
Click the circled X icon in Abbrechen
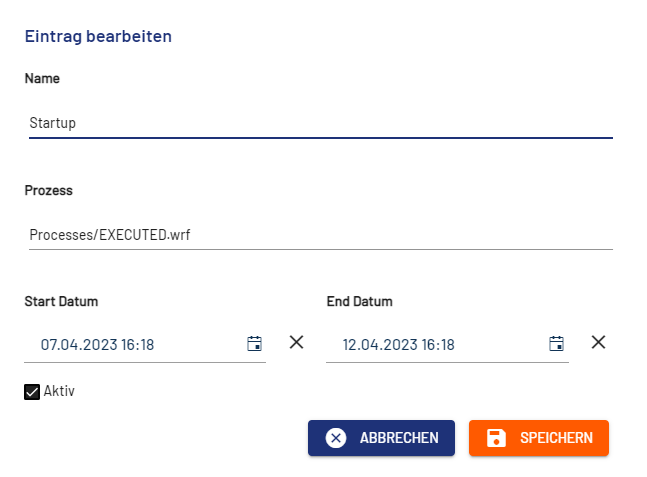[336, 438]
